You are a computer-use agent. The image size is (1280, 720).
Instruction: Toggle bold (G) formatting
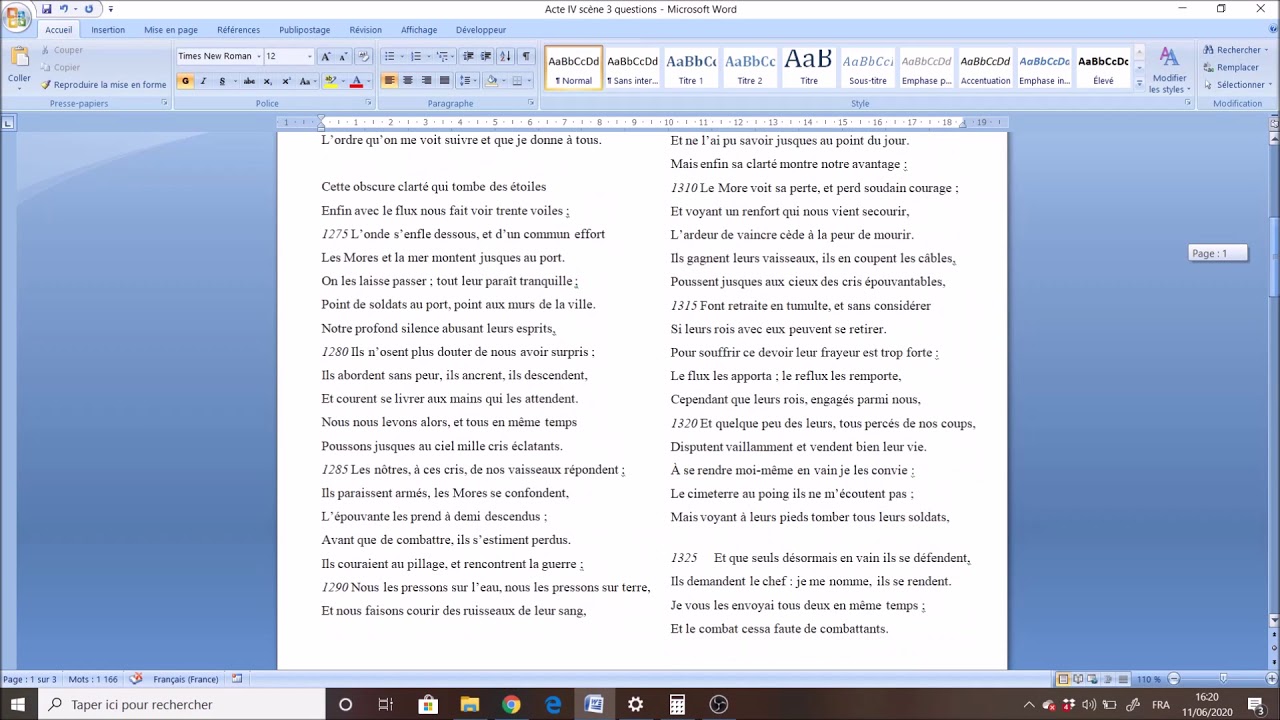tap(185, 81)
